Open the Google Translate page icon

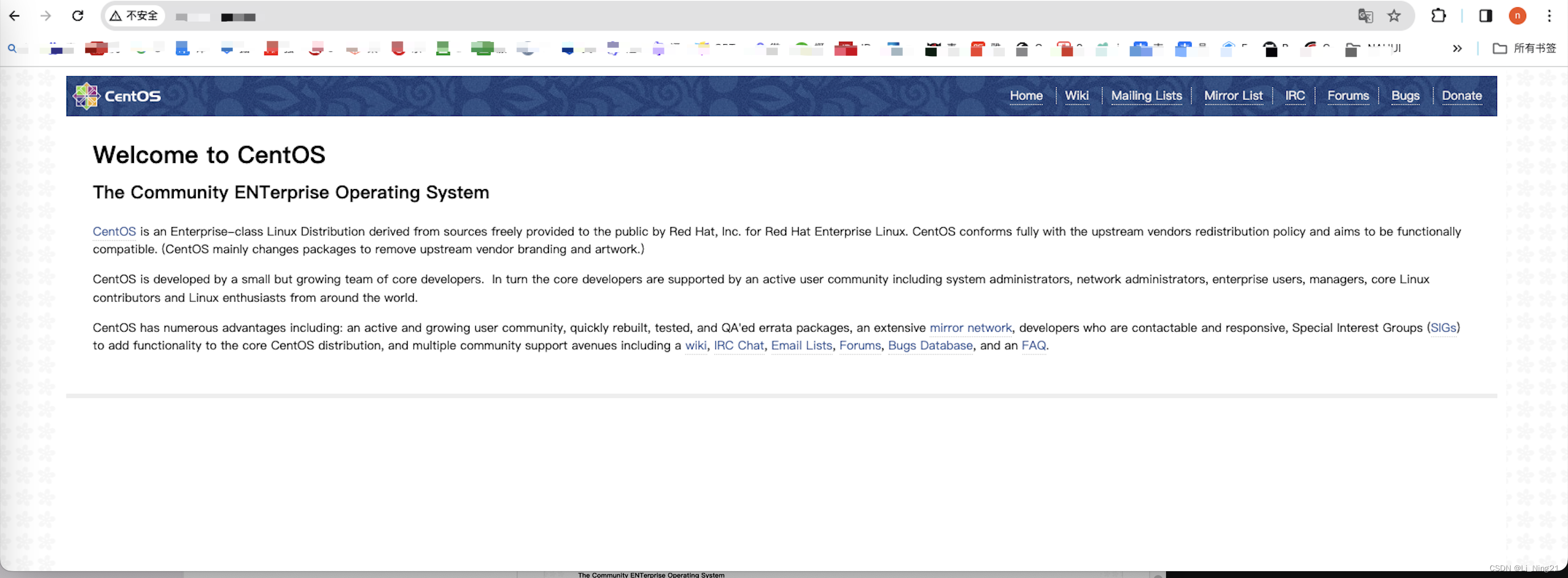pos(1365,16)
